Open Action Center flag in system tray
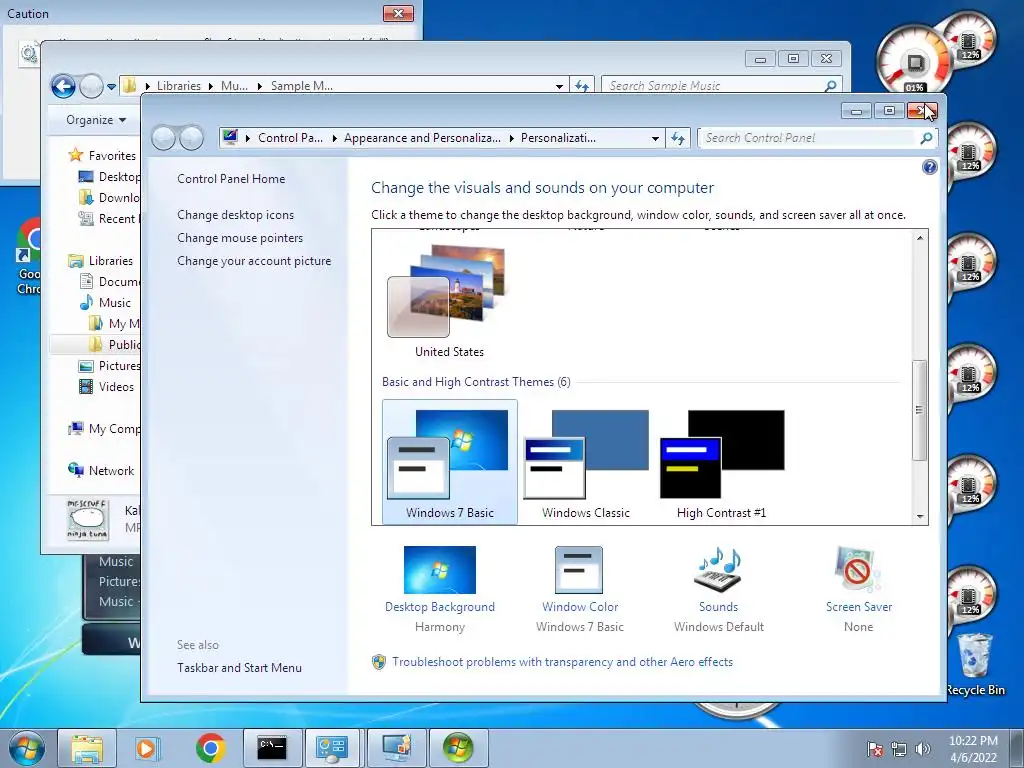Screen dimensions: 1024x768 point(874,749)
